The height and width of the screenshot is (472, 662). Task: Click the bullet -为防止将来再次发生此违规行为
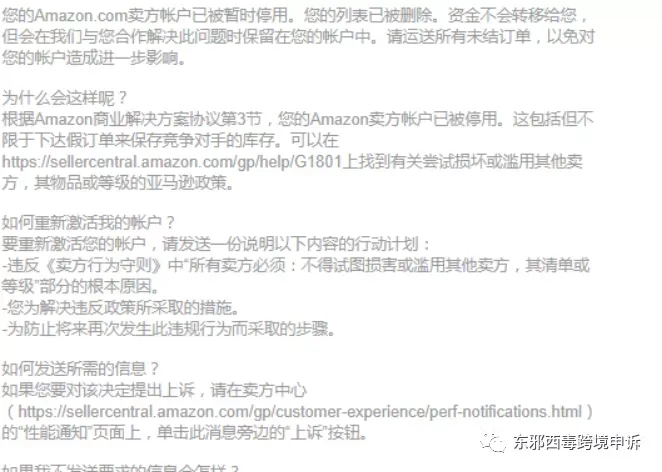(x=168, y=329)
